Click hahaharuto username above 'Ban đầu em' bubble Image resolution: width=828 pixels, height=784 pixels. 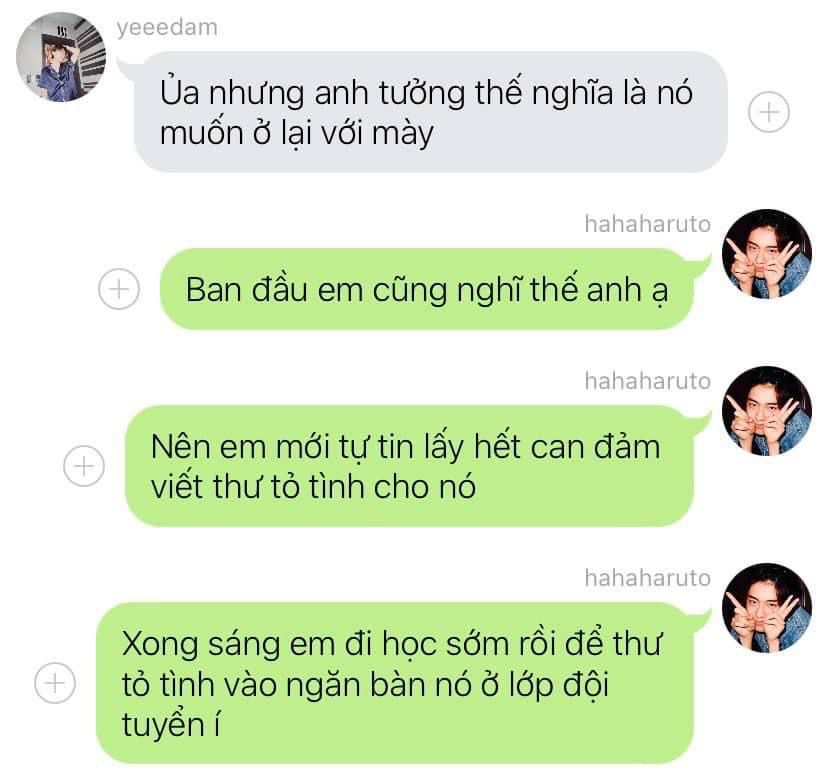coord(647,224)
